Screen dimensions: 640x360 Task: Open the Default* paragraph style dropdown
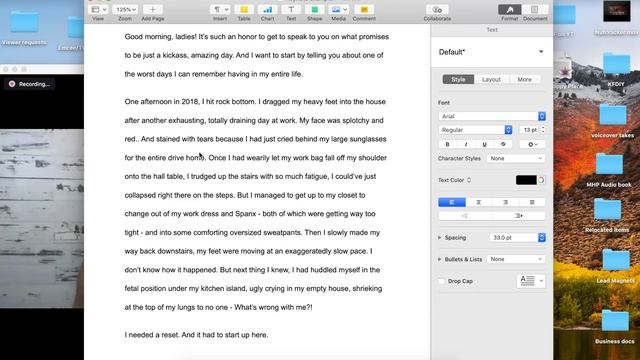tap(491, 52)
